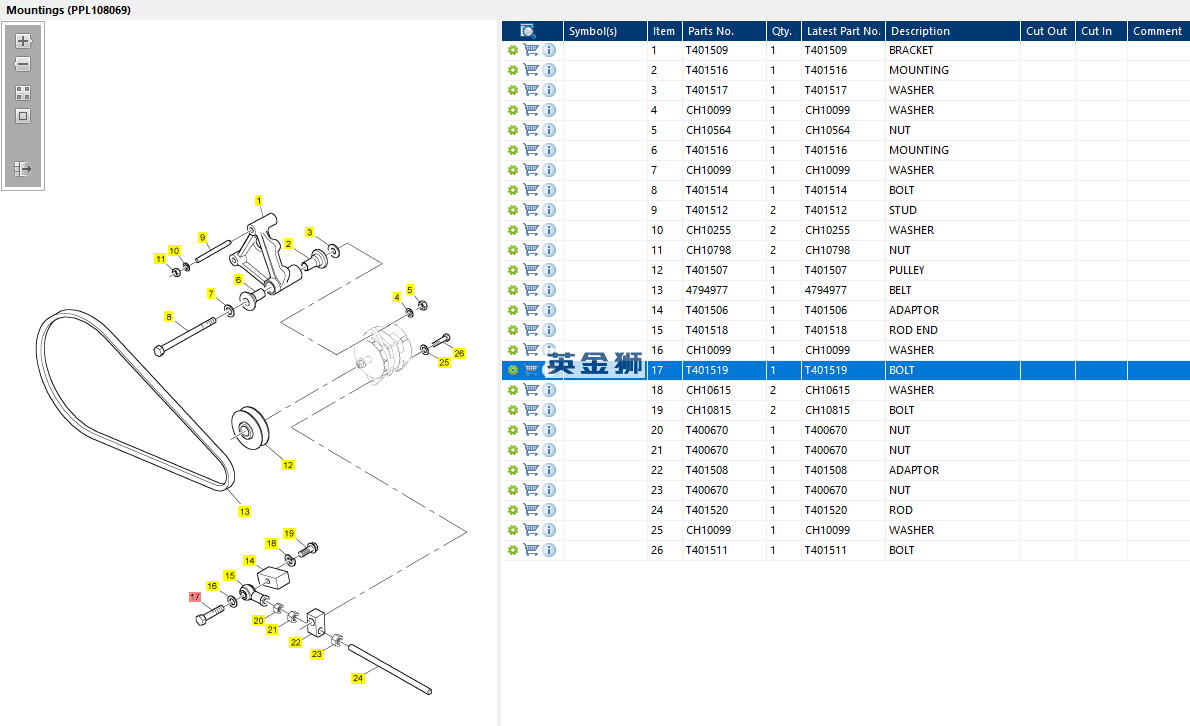Select the ROD END description cell
This screenshot has height=726, width=1190.
(x=913, y=330)
